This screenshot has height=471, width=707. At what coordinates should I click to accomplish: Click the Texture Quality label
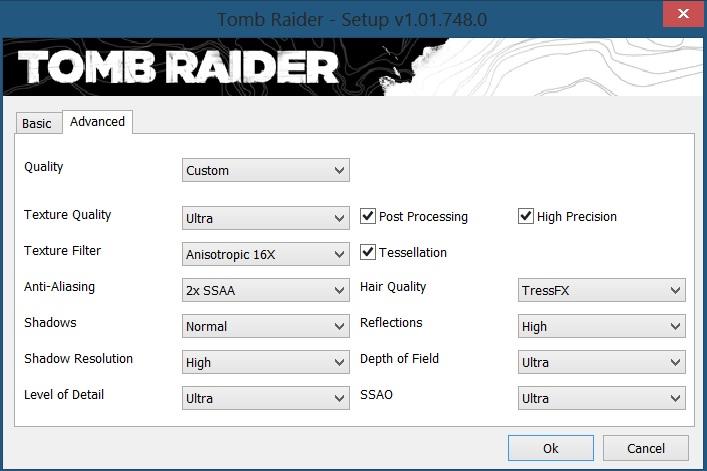pyautogui.click(x=68, y=215)
